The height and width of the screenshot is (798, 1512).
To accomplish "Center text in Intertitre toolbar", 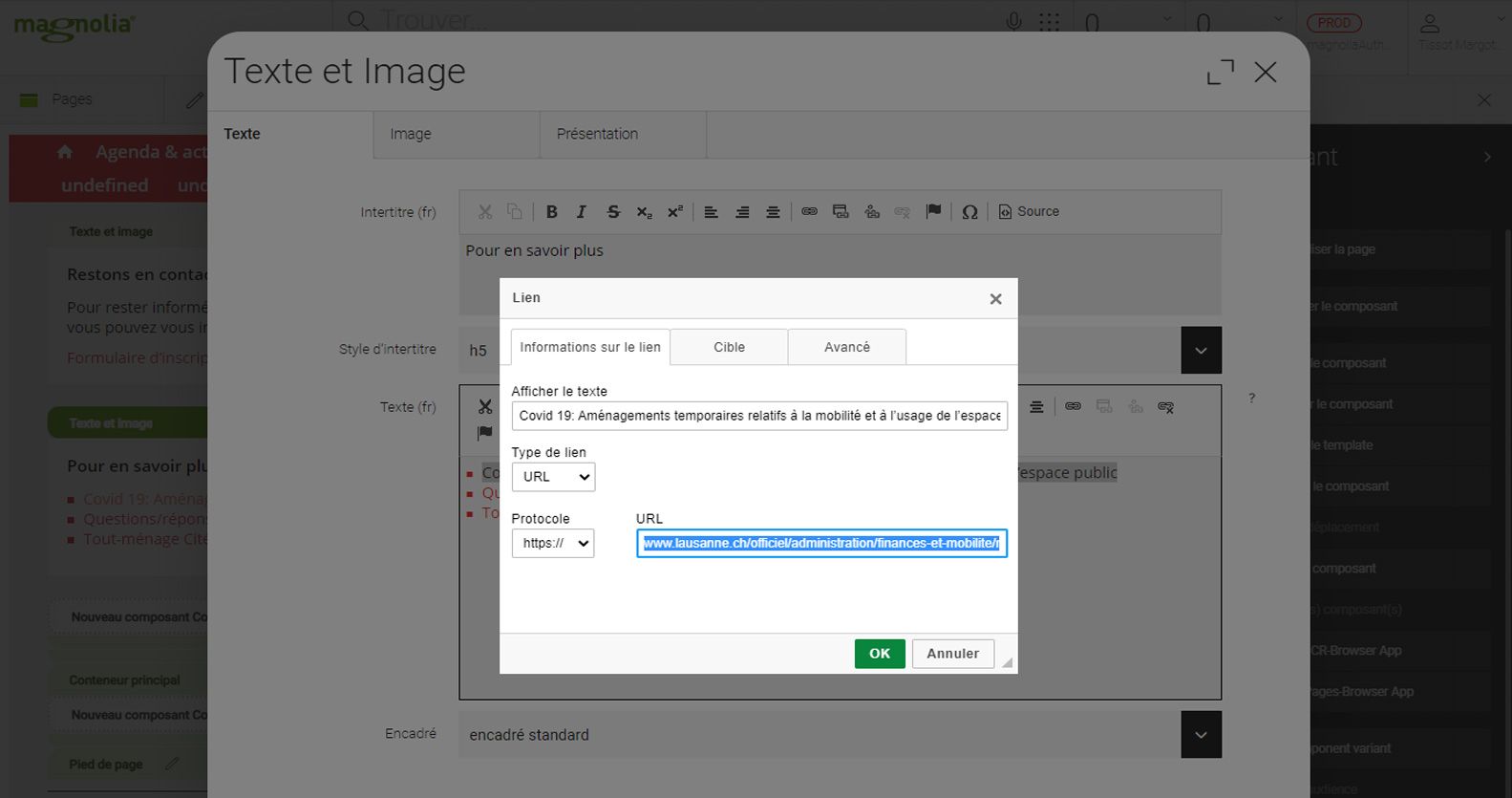I will point(773,212).
